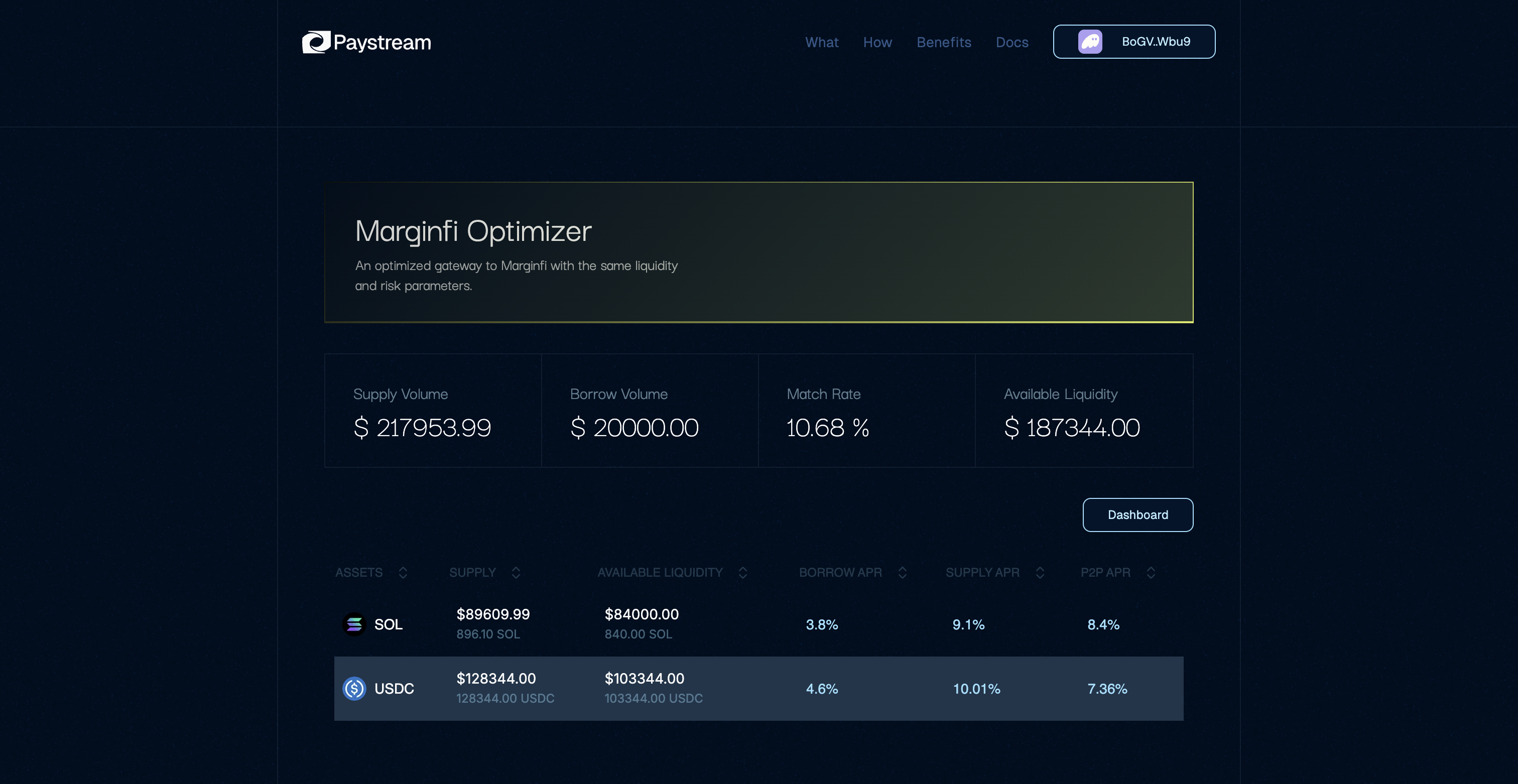Click the AVAILABLE LIQUIDITY header label

pyautogui.click(x=660, y=573)
